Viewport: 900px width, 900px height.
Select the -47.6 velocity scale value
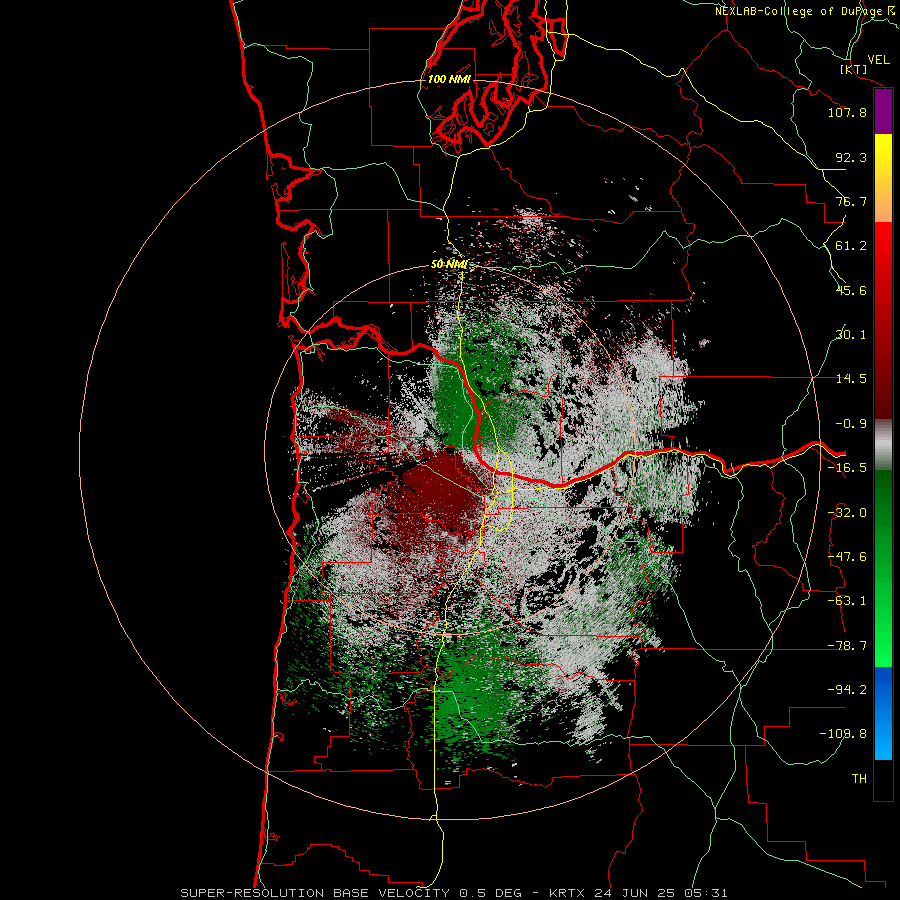[847, 557]
